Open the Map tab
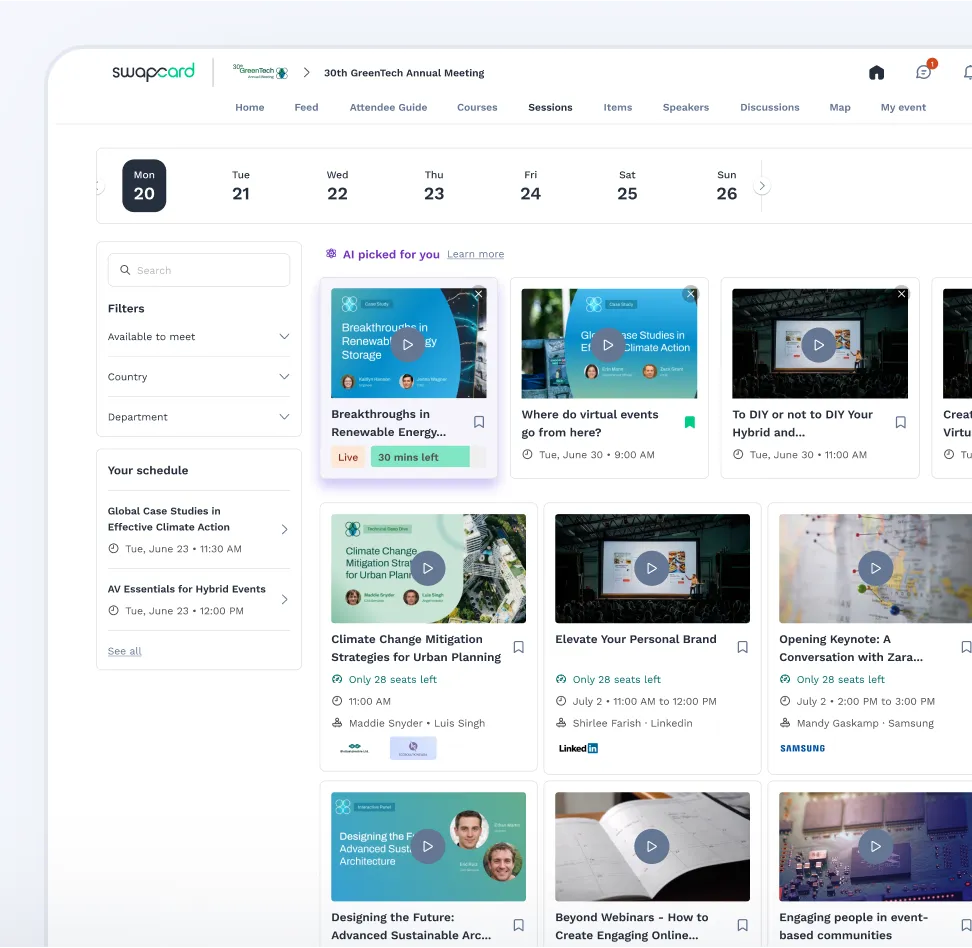The width and height of the screenshot is (972, 948). pos(840,107)
